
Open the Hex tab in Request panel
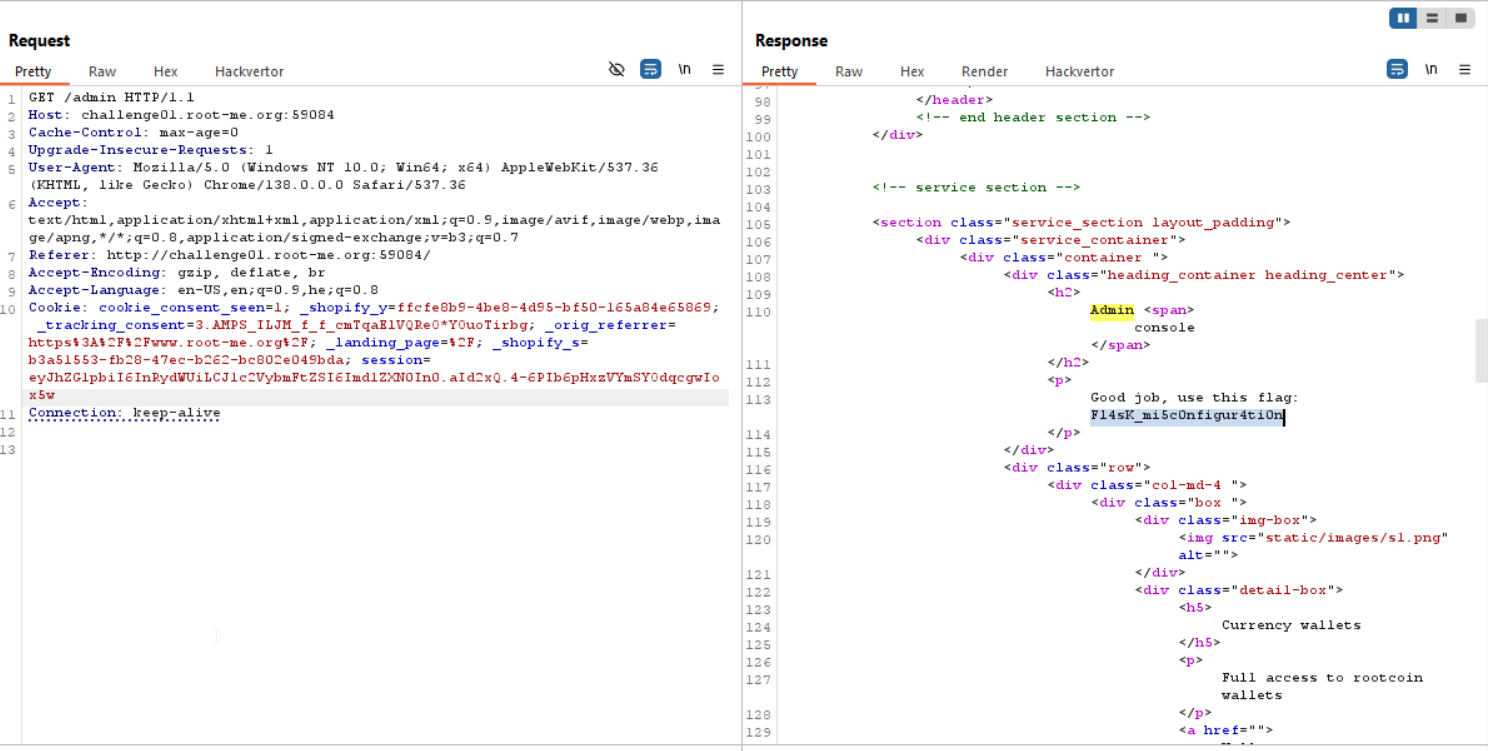point(165,71)
